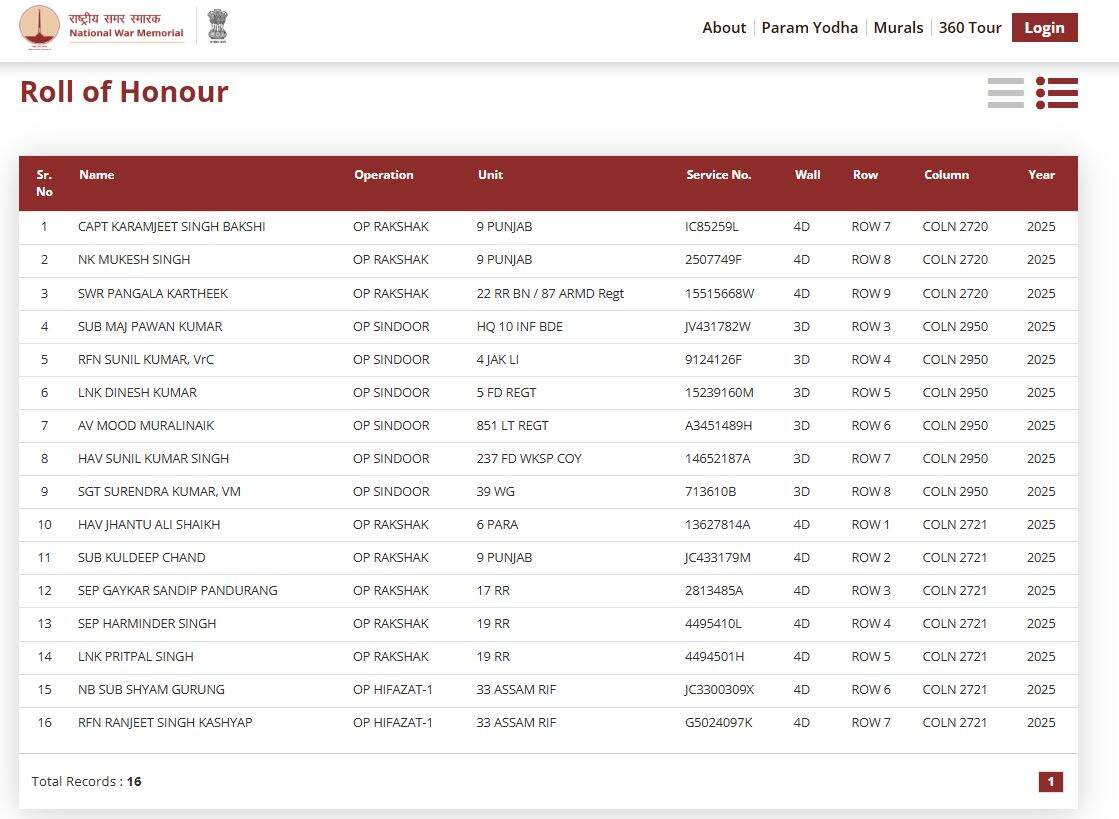Click unit HQ 10 INF BDE
Screen dimensions: 1119x819
520,327
